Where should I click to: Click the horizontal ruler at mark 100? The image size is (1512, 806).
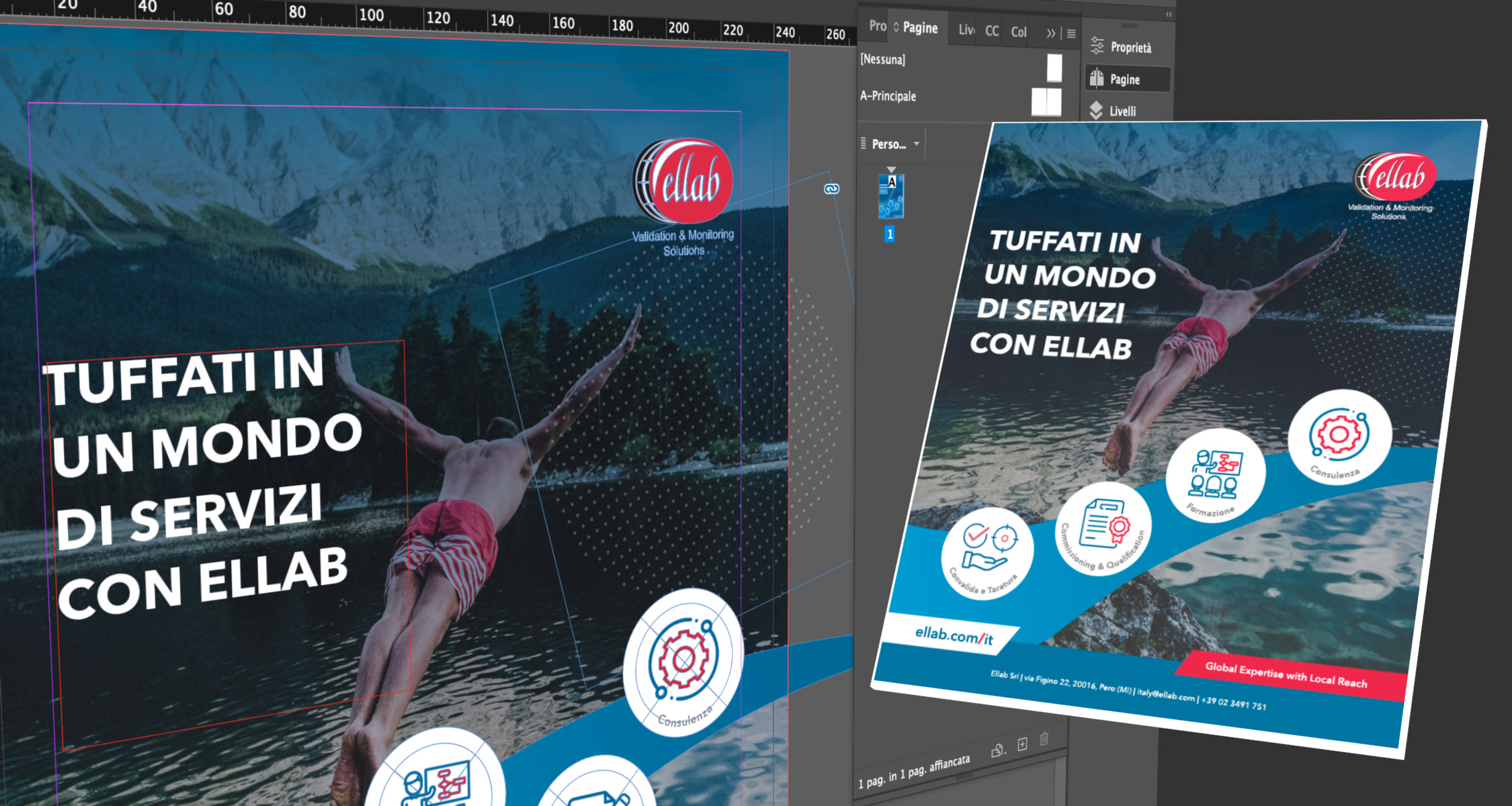(x=371, y=15)
